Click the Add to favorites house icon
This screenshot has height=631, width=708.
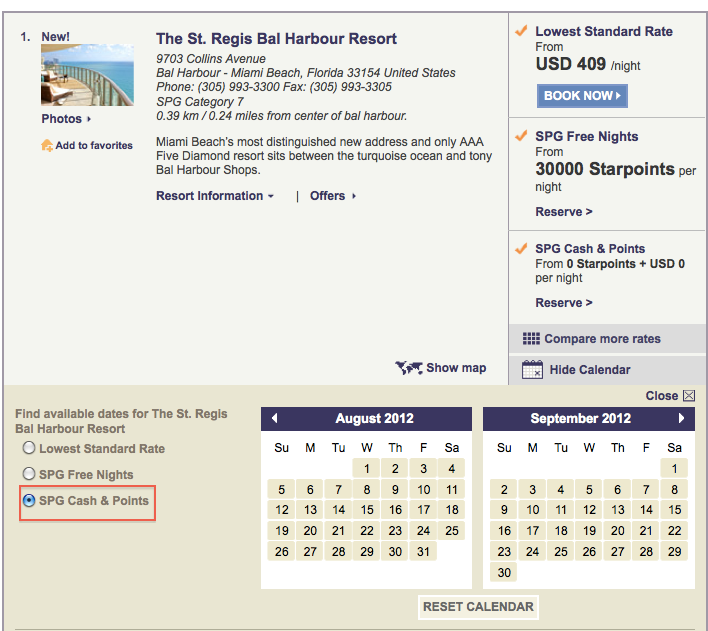pos(47,145)
